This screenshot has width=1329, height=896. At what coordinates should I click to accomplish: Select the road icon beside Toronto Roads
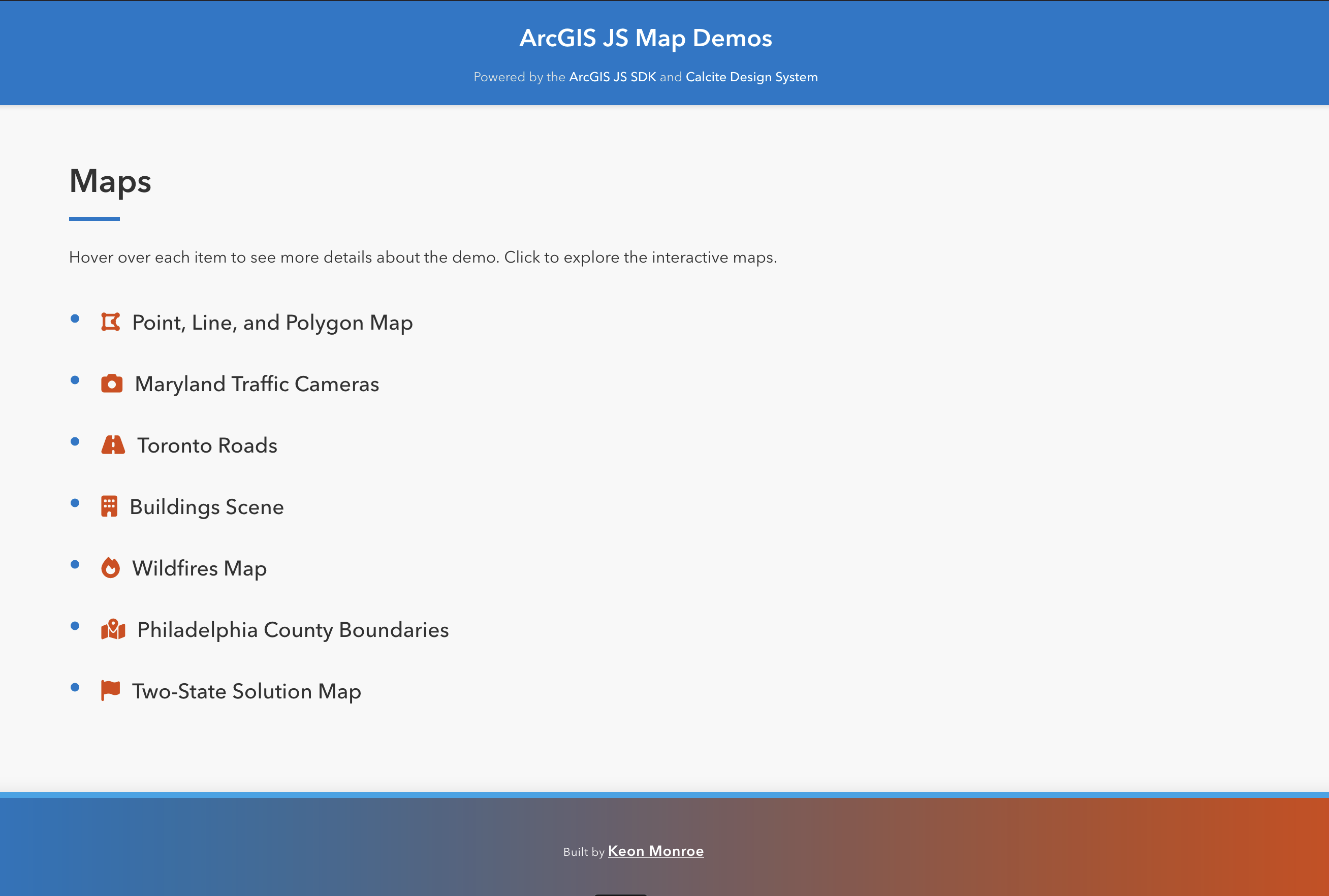[x=114, y=445]
